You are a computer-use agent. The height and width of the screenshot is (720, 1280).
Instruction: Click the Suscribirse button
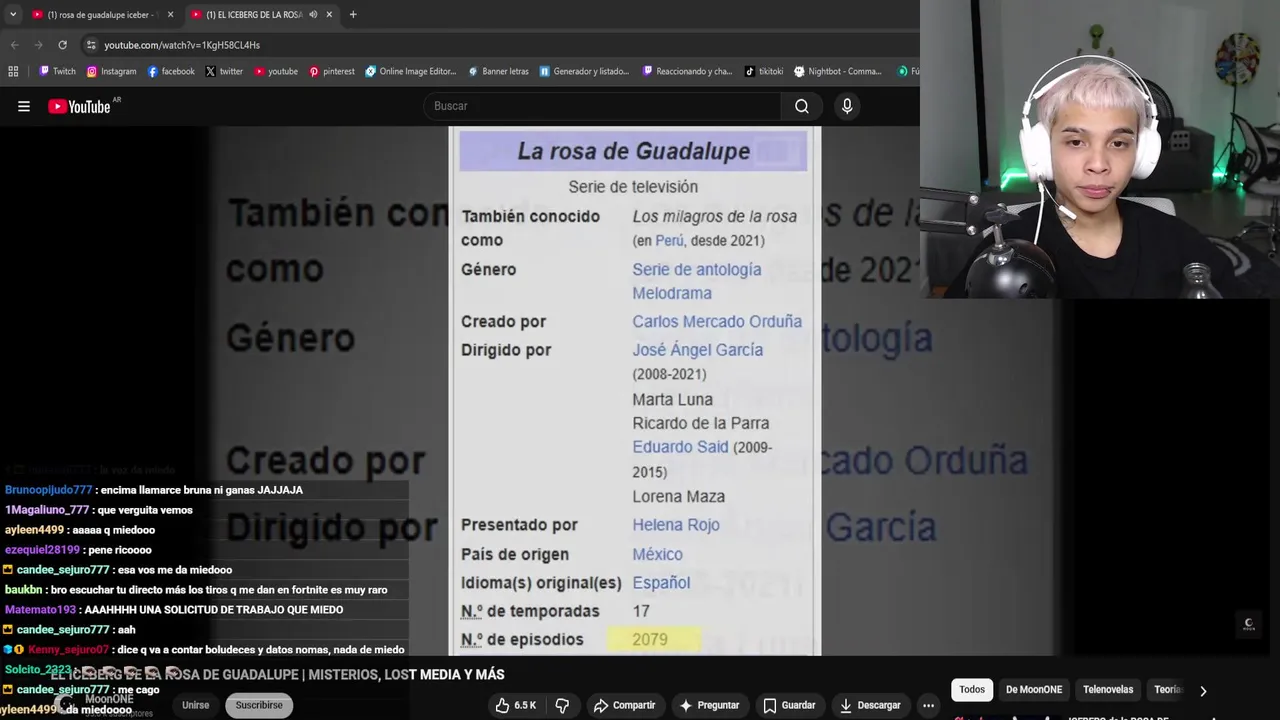click(x=259, y=705)
